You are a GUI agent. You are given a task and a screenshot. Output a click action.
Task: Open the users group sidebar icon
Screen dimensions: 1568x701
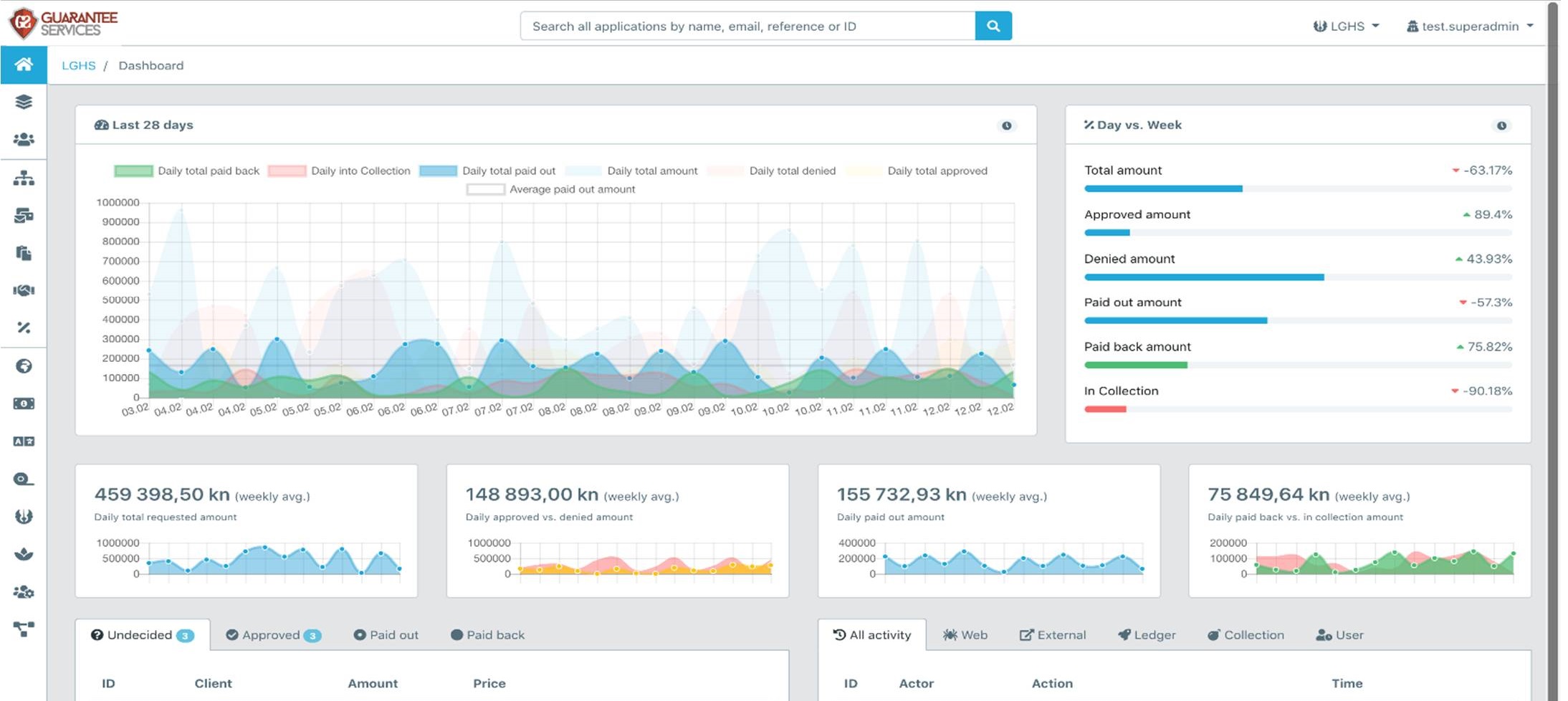(24, 140)
